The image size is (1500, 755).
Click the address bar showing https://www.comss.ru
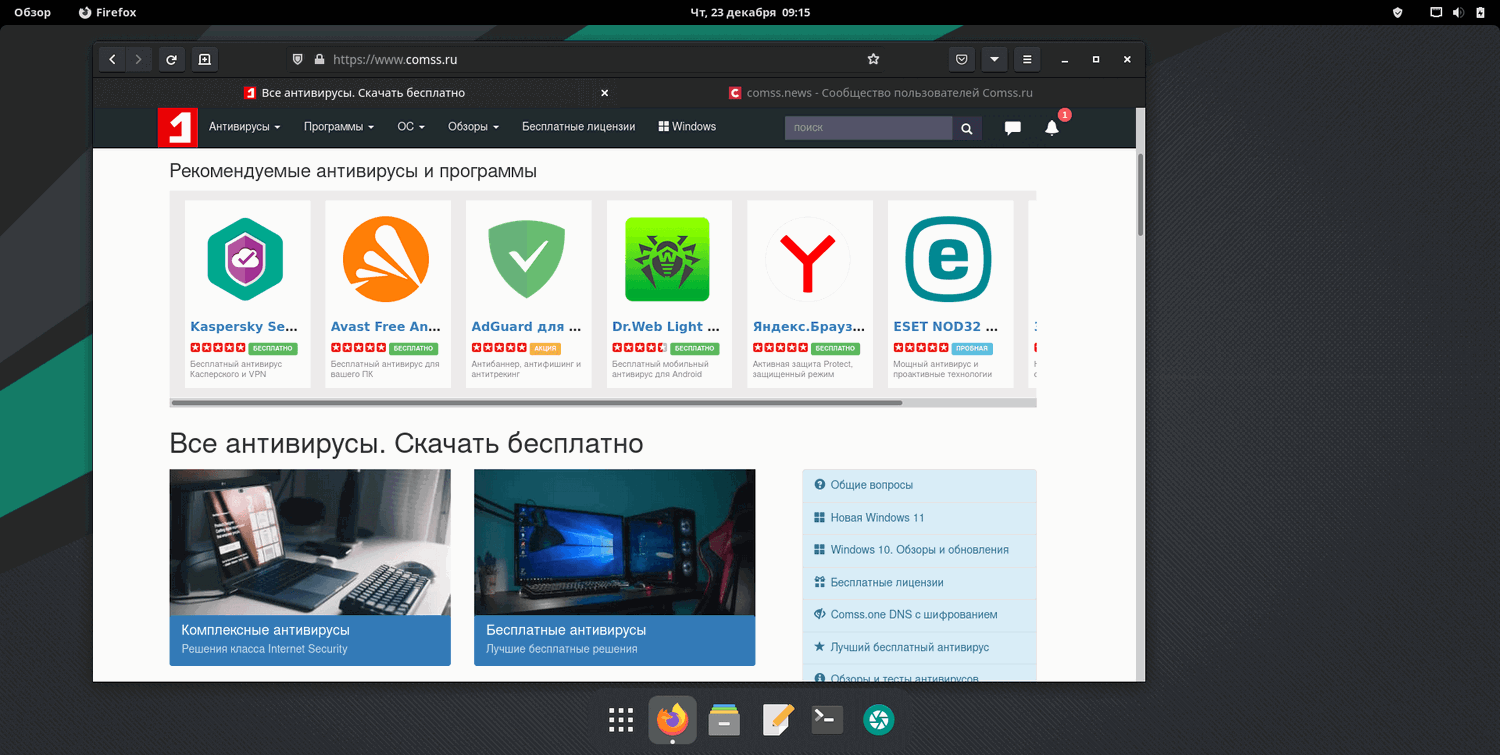[584, 60]
